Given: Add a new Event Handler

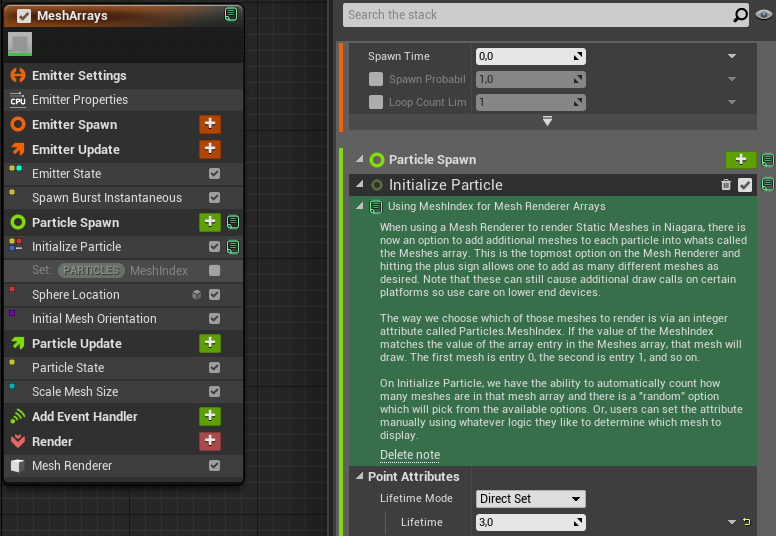Looking at the screenshot, I should [210, 416].
